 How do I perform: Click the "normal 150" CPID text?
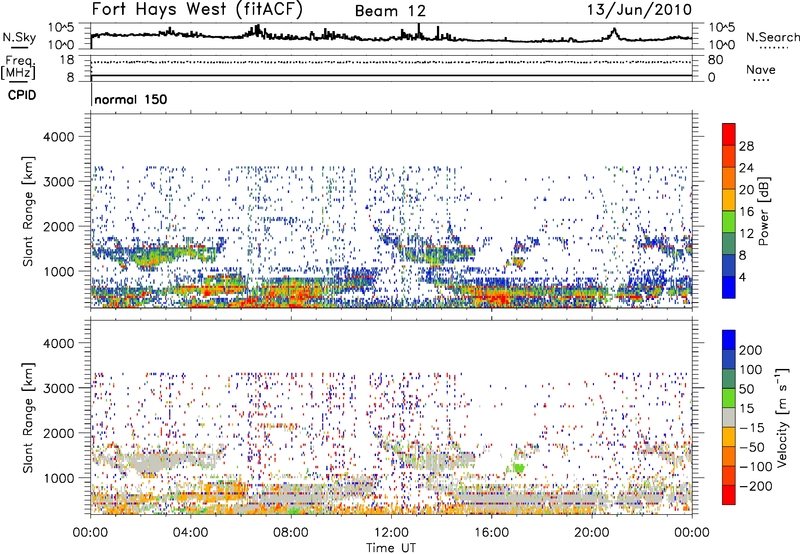[131, 99]
